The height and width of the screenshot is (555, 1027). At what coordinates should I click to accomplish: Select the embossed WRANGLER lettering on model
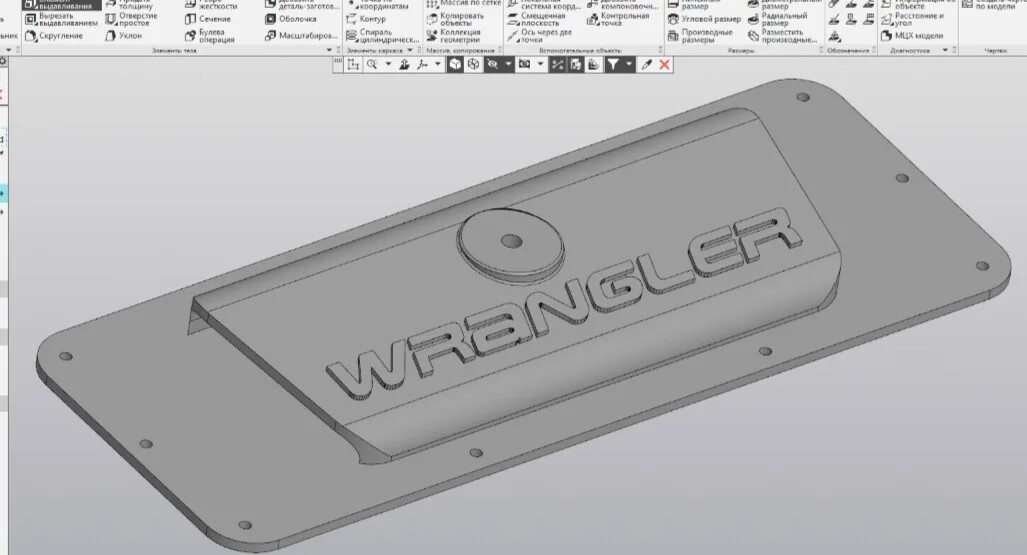563,303
